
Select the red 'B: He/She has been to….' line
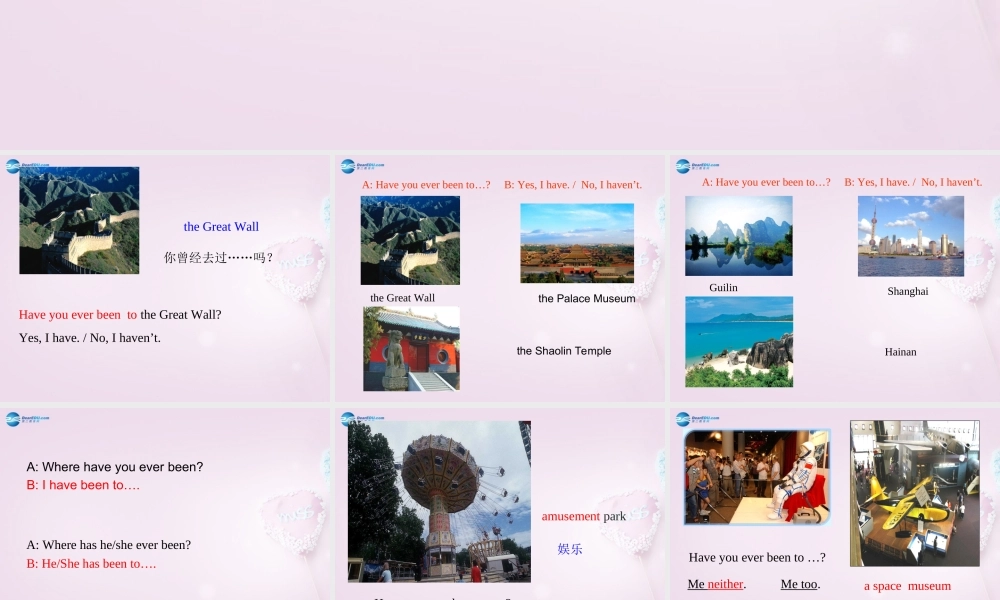[91, 564]
